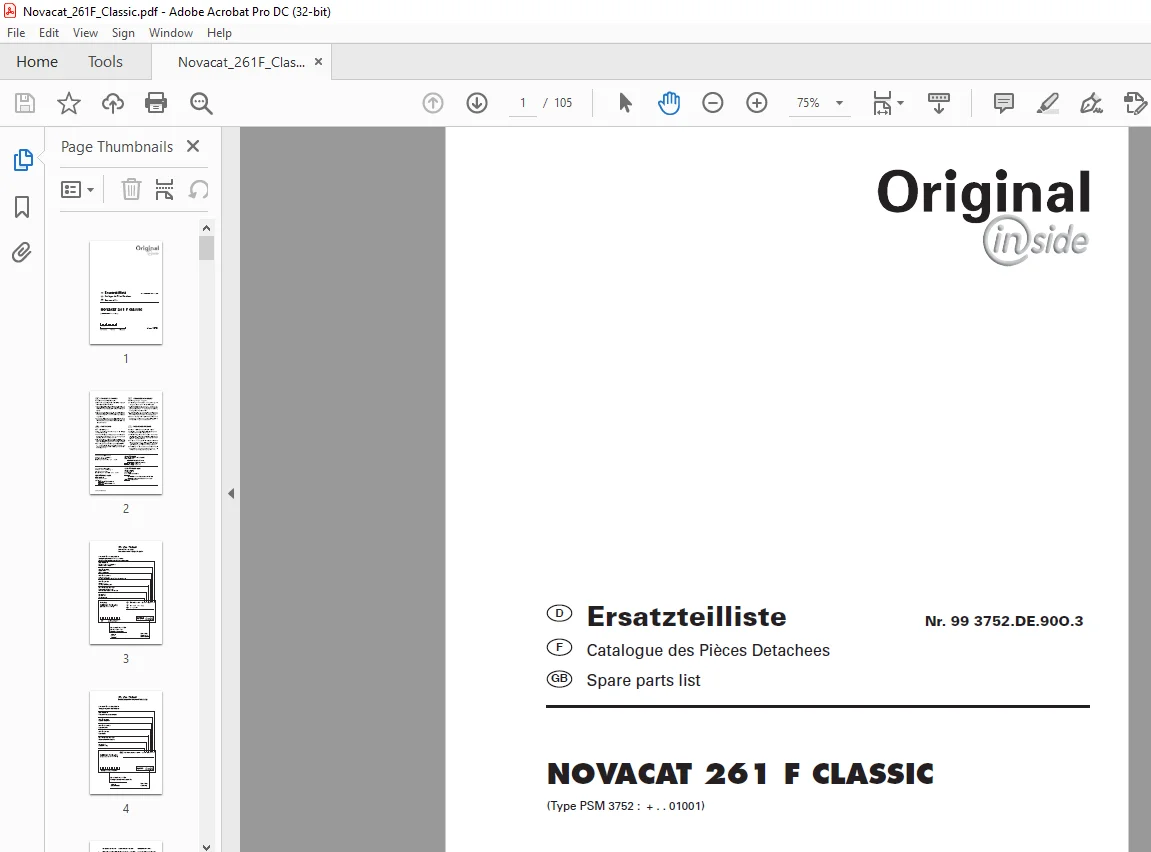Select the Hand pan tool
Screen dimensions: 1151x852
click(669, 103)
